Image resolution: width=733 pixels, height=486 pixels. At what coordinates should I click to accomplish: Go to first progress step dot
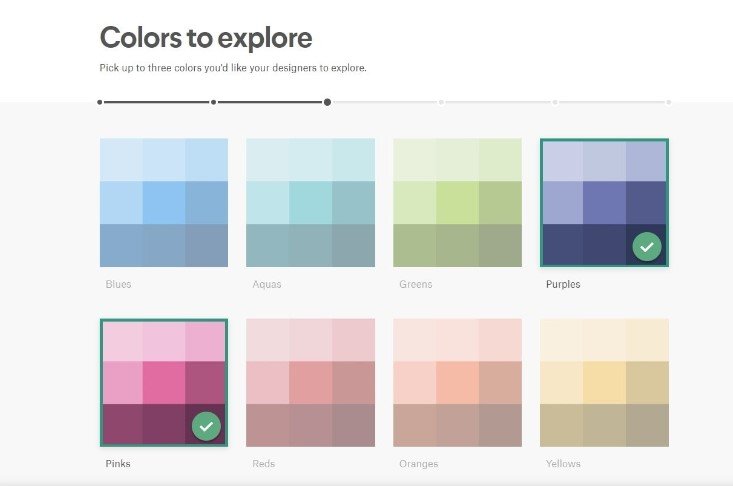(100, 102)
